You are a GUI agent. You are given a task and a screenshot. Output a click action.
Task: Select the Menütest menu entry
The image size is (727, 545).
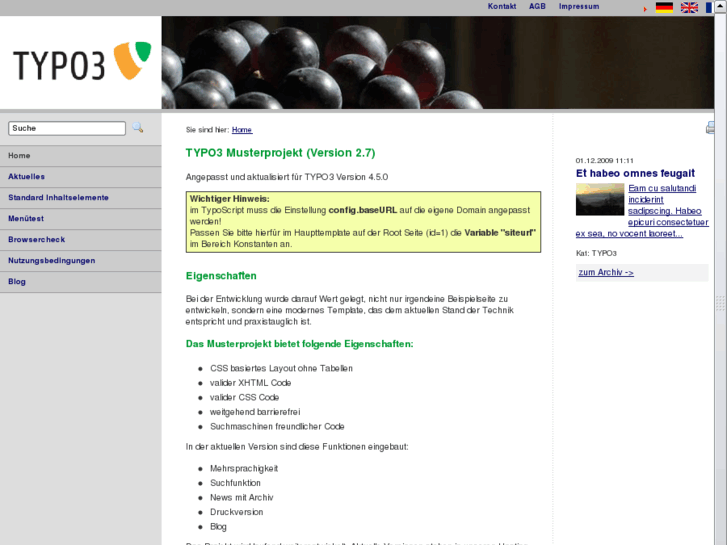pyautogui.click(x=81, y=218)
